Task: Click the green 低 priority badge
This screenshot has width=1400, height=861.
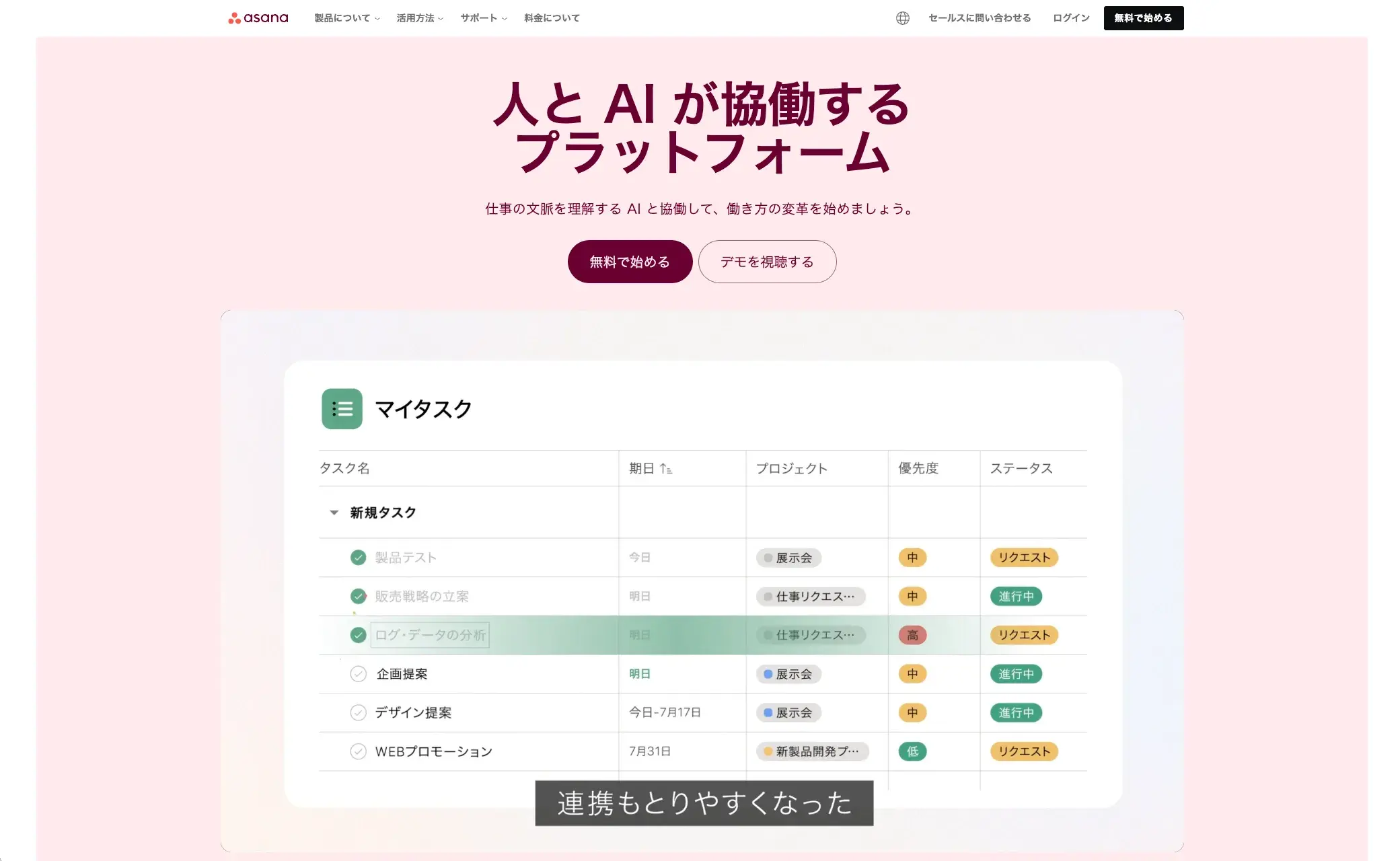Action: pyautogui.click(x=912, y=751)
